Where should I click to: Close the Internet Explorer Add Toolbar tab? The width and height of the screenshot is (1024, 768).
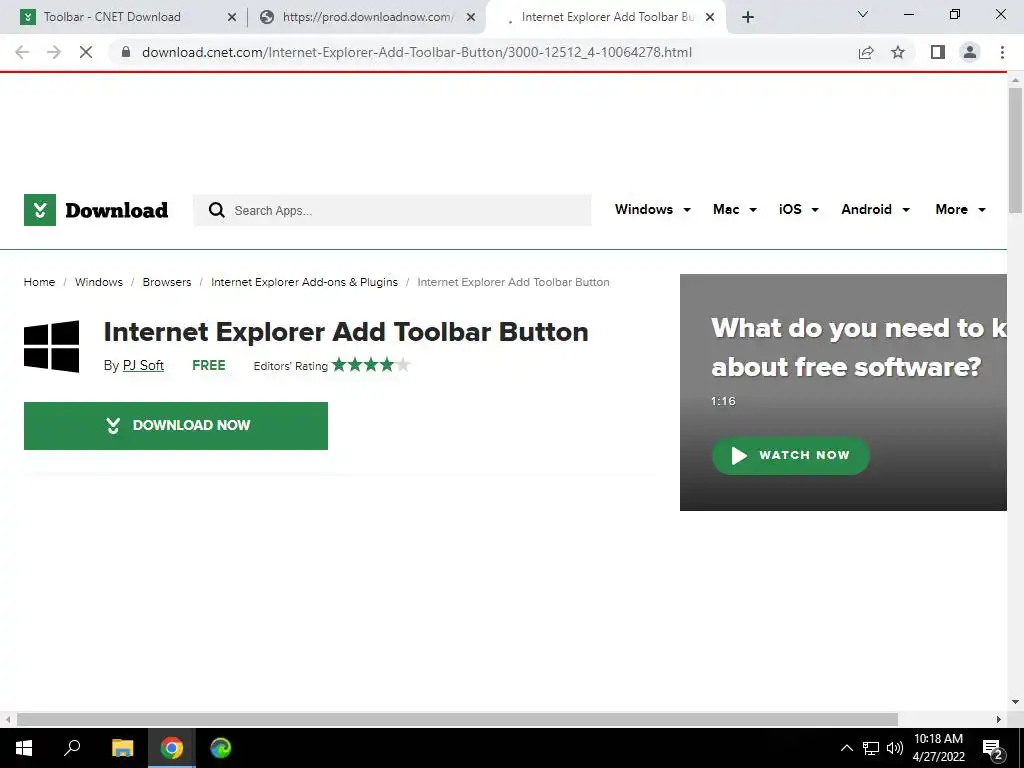[710, 17]
